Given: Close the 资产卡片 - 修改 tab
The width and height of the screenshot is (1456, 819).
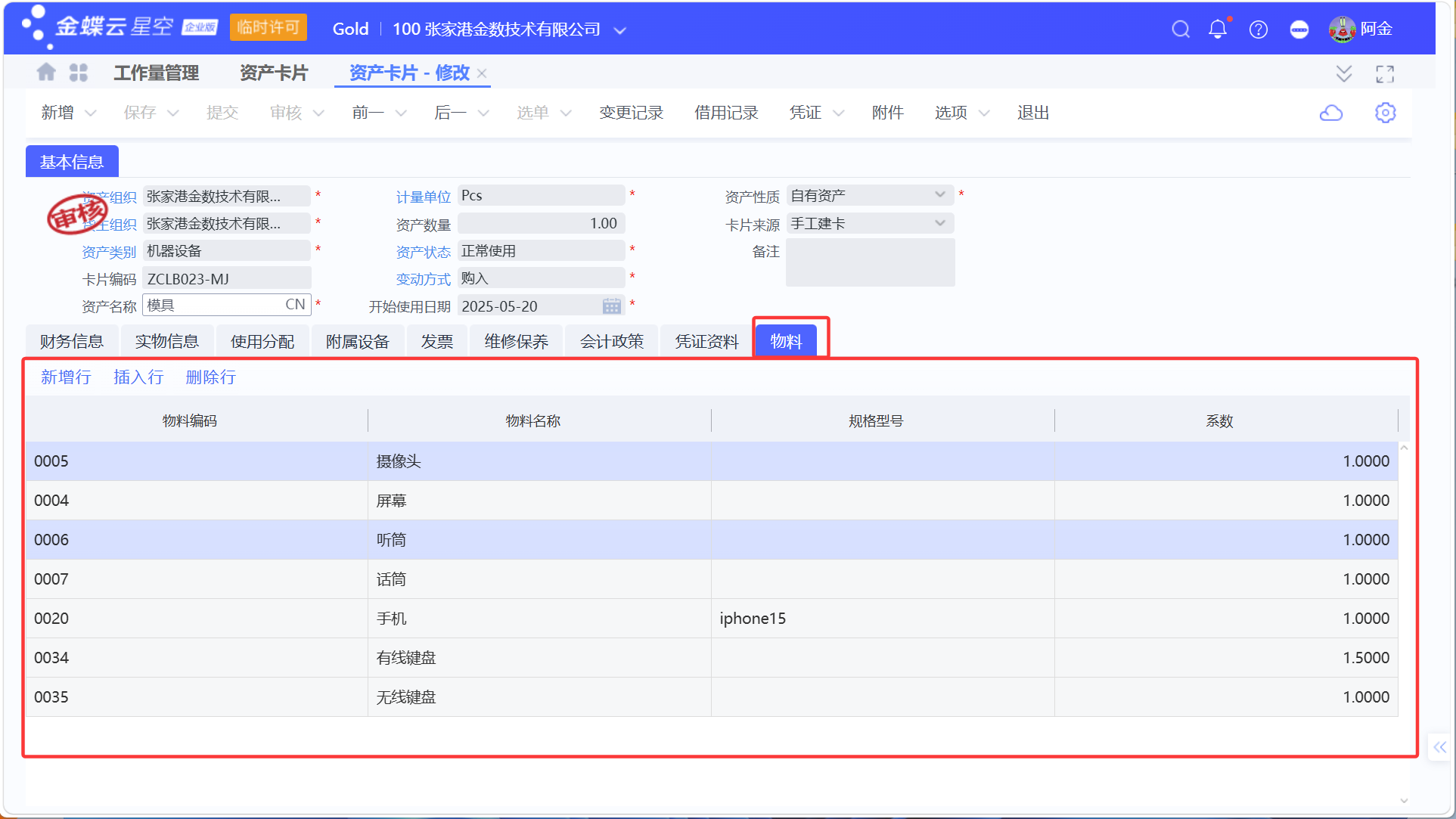Looking at the screenshot, I should pyautogui.click(x=482, y=73).
